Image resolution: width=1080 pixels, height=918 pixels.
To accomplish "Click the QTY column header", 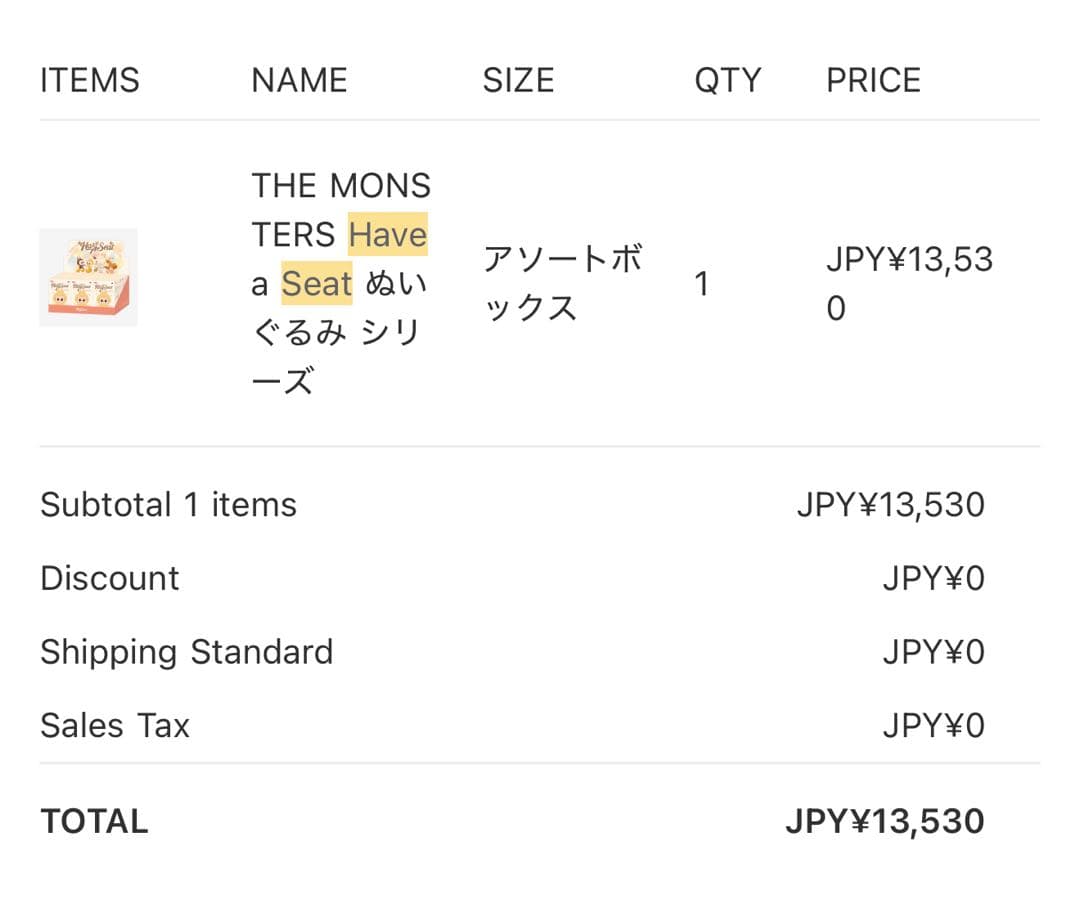I will pyautogui.click(x=727, y=80).
